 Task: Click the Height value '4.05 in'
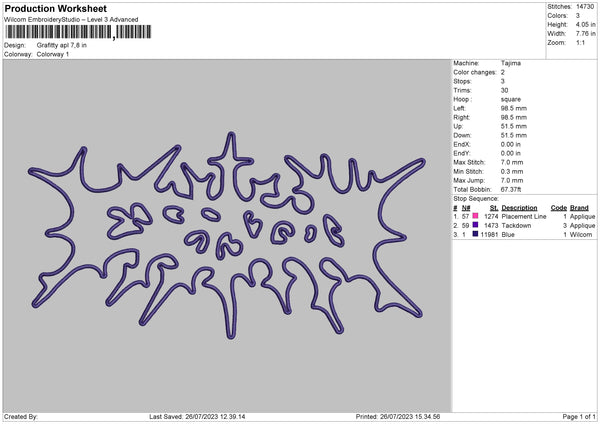tap(585, 24)
